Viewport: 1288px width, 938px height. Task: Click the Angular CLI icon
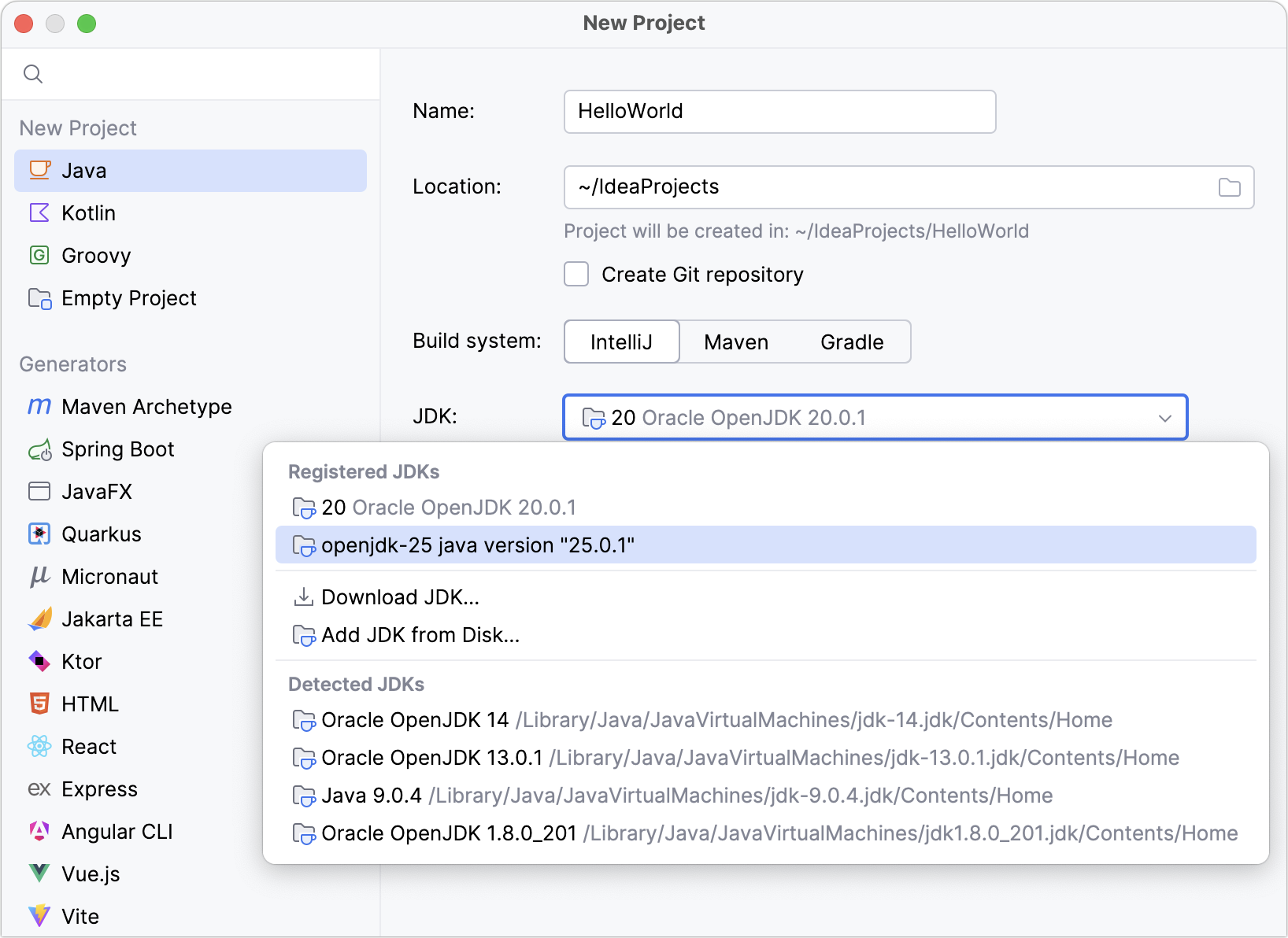(39, 831)
